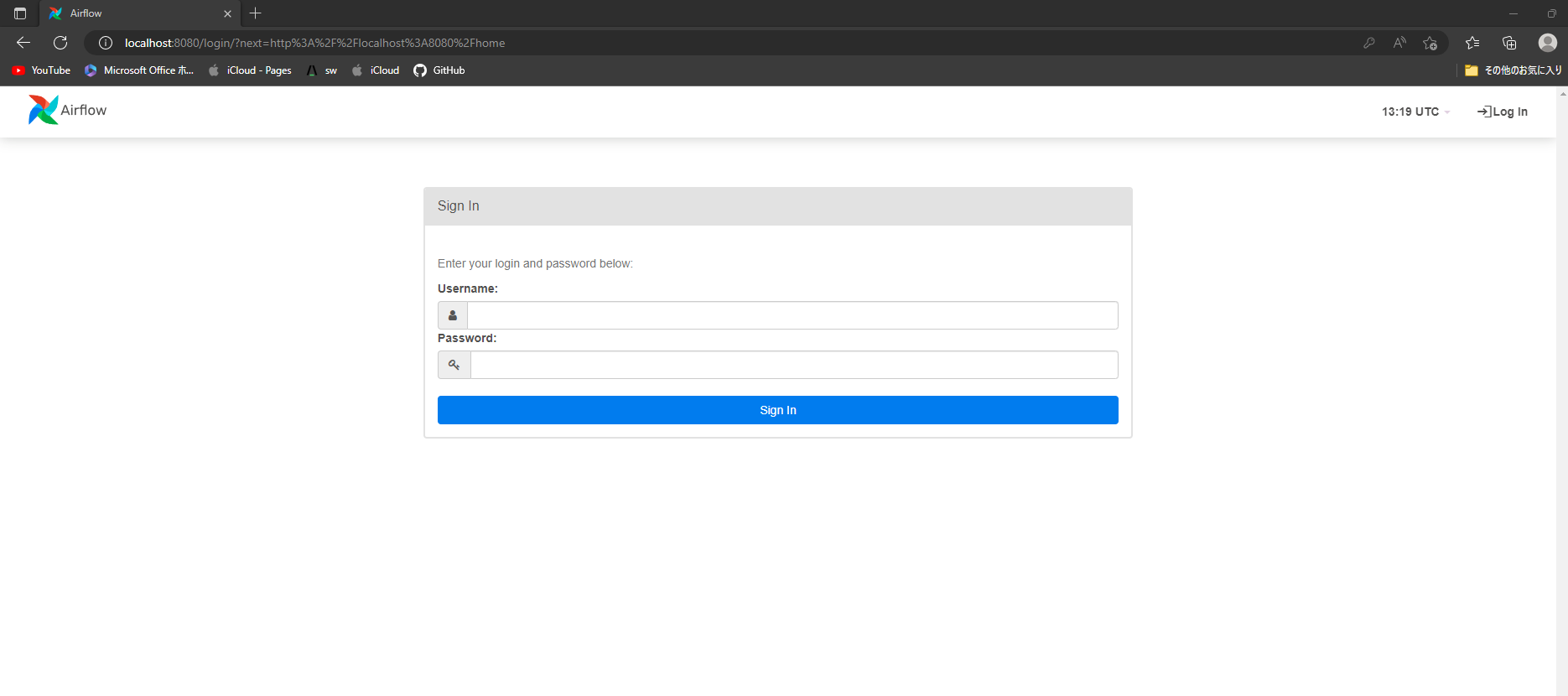Open the favorites list icon
The image size is (1568, 696).
(1472, 43)
